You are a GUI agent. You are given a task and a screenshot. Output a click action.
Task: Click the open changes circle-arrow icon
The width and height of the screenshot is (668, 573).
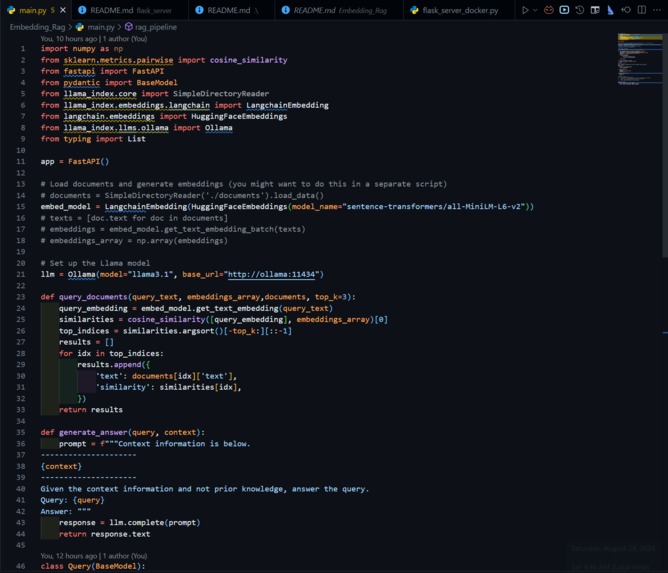pos(626,10)
